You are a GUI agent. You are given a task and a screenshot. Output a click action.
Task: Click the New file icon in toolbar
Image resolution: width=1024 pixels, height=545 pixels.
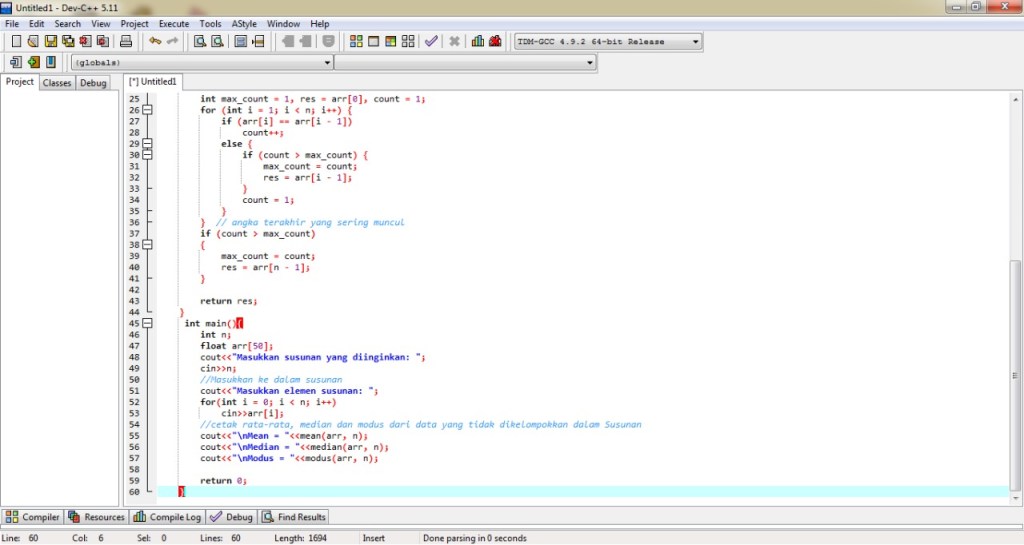click(16, 42)
